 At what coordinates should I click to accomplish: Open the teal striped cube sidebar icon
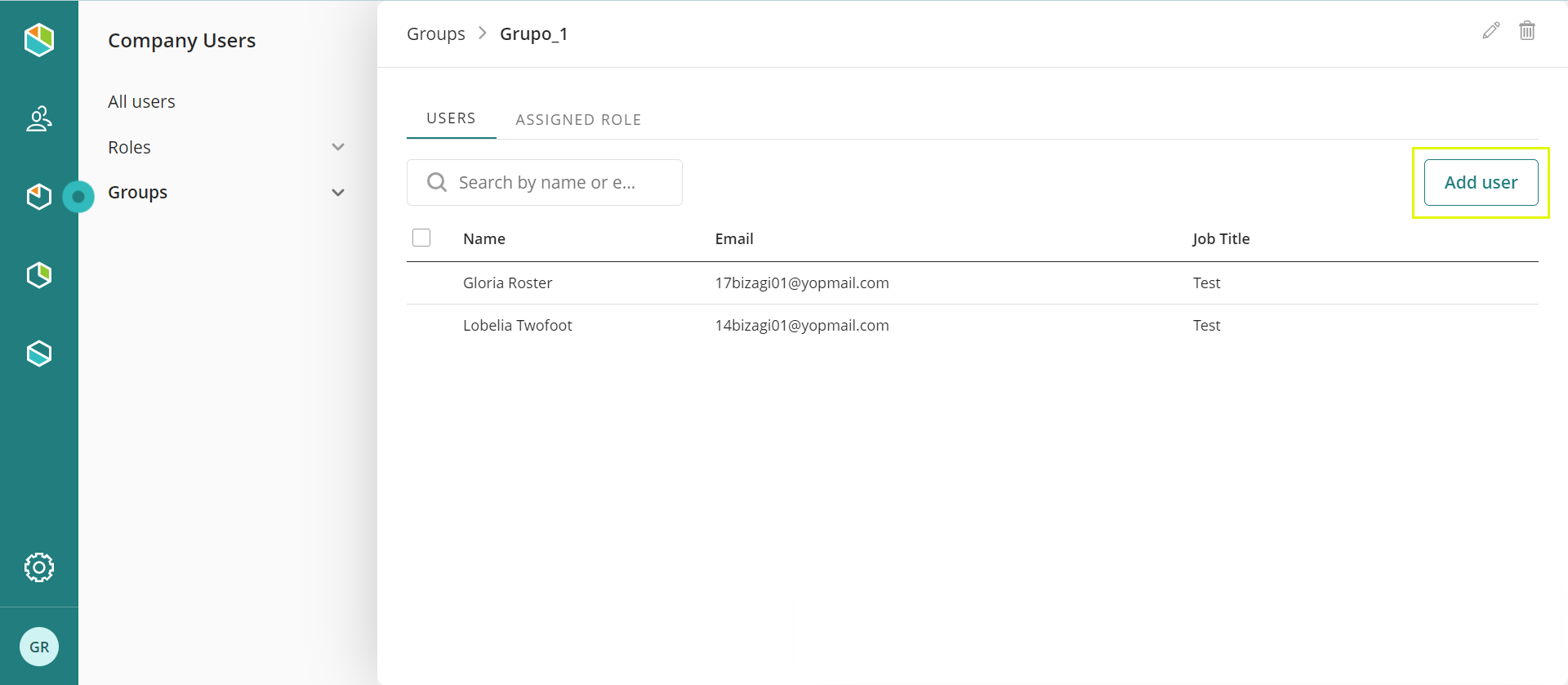click(39, 354)
